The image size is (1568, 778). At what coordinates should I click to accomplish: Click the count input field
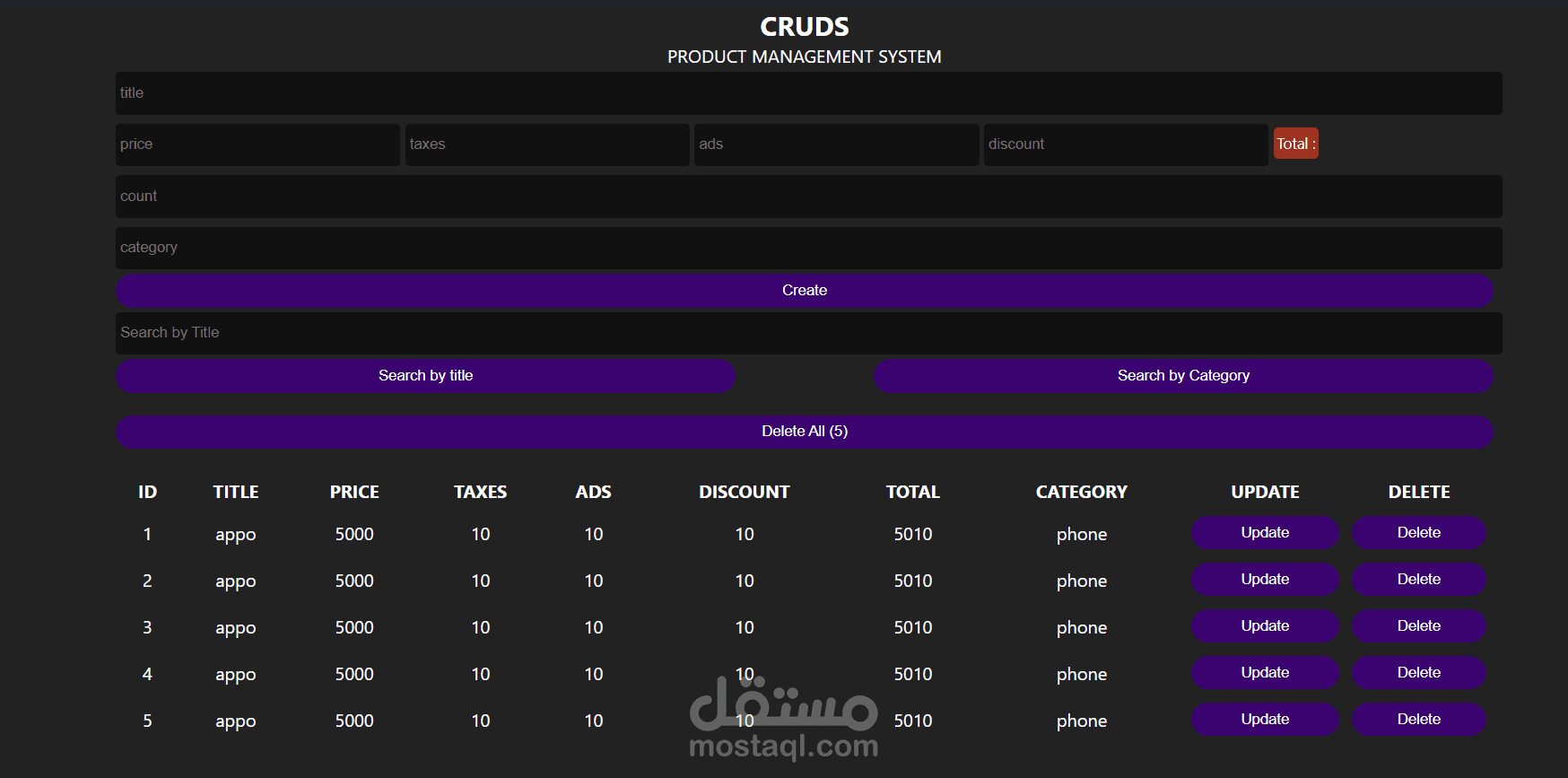tap(808, 197)
